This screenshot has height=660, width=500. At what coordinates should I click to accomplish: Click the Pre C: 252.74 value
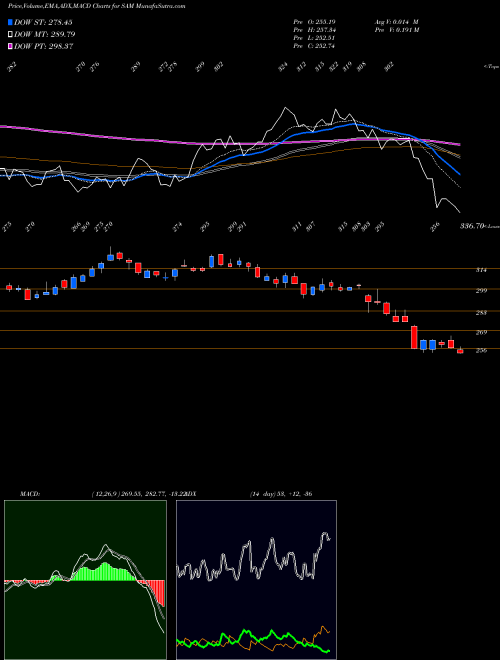click(x=314, y=46)
